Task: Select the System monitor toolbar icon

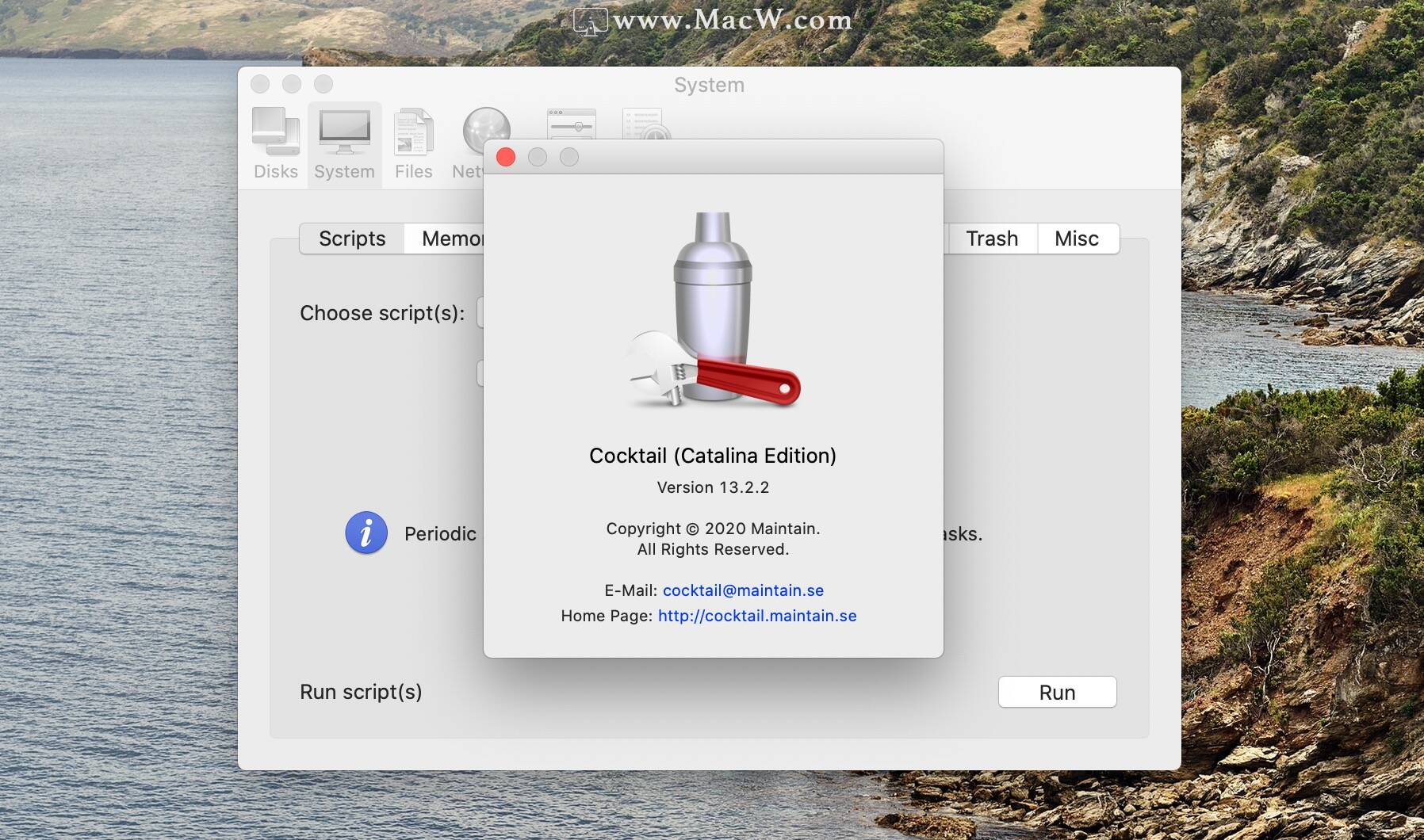Action: click(x=344, y=143)
